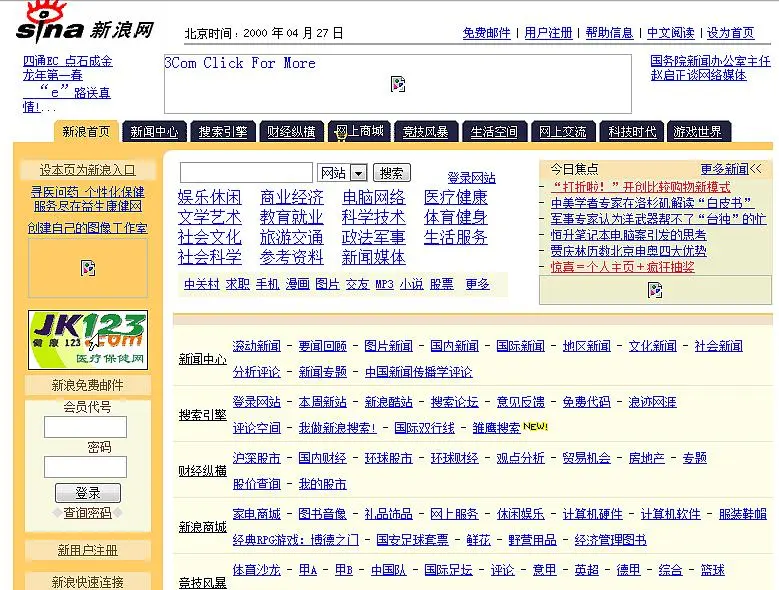The height and width of the screenshot is (590, 779).
Task: Open 创建自己的图像工作室 link
Action: click(87, 228)
